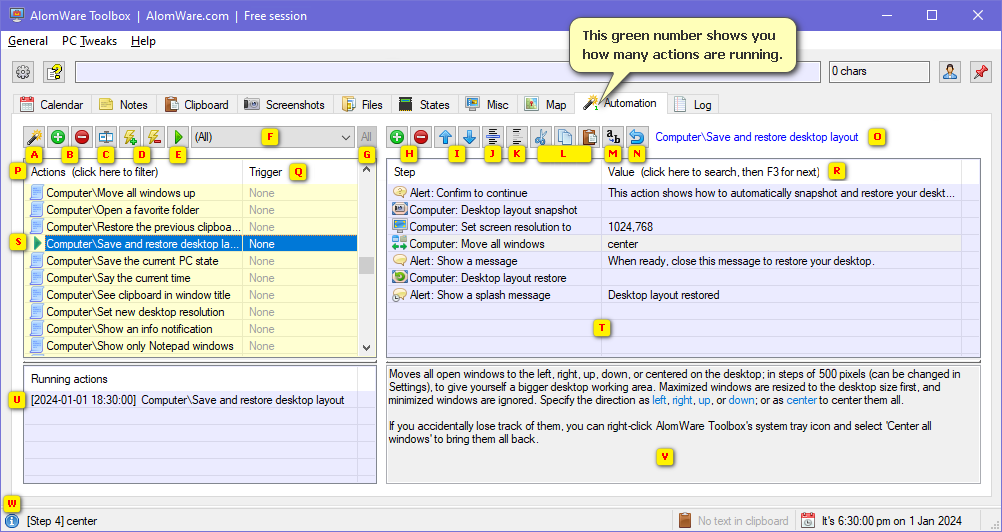1002x532 pixels.
Task: Delete the selected action with red minus
Action: (82, 137)
